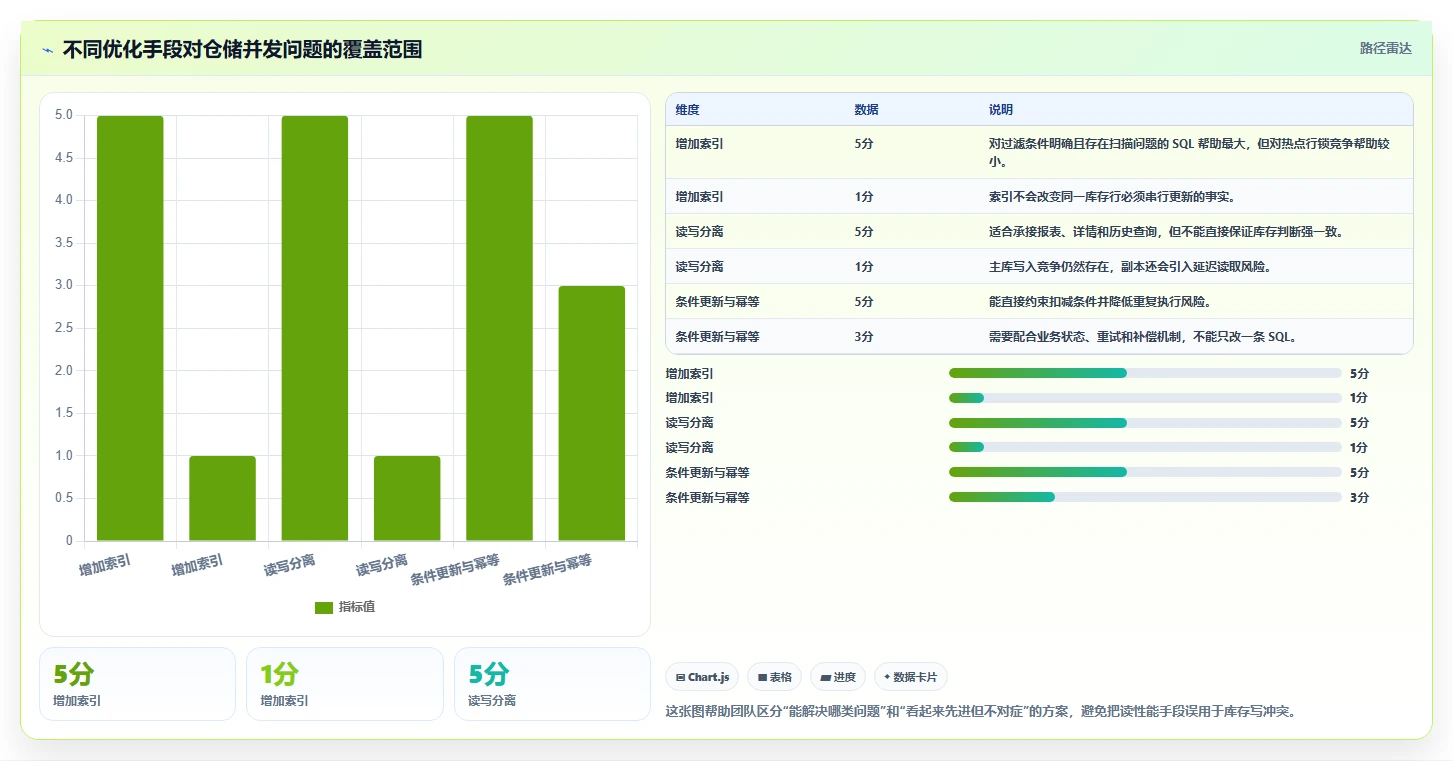Click the page title 不同优化手段对仓储并发问题的覆盖范围
1453x761 pixels.
coord(242,50)
